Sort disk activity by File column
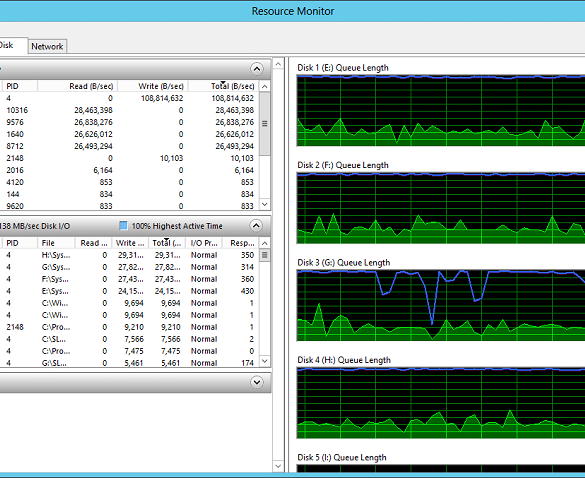 pyautogui.click(x=56, y=243)
